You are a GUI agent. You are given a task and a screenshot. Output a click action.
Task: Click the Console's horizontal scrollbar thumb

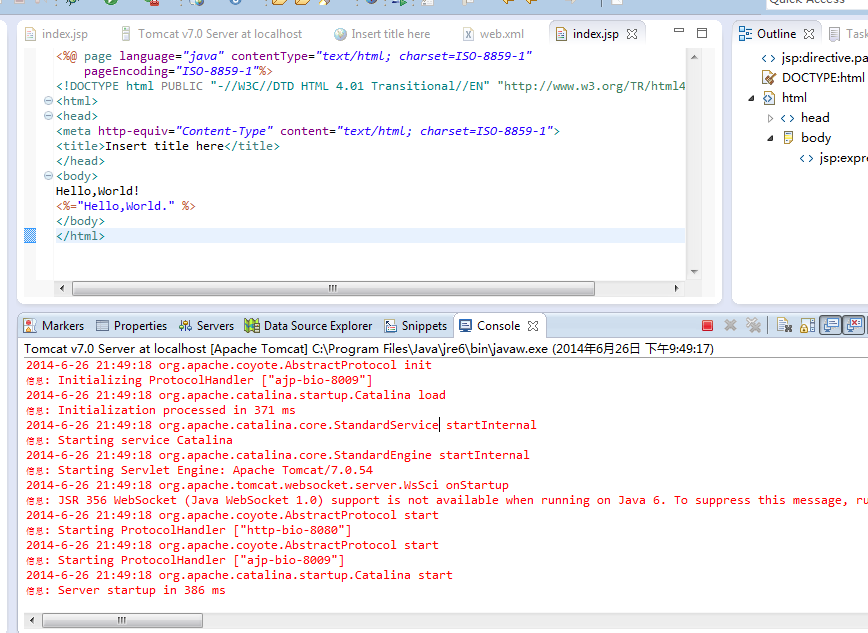point(122,620)
